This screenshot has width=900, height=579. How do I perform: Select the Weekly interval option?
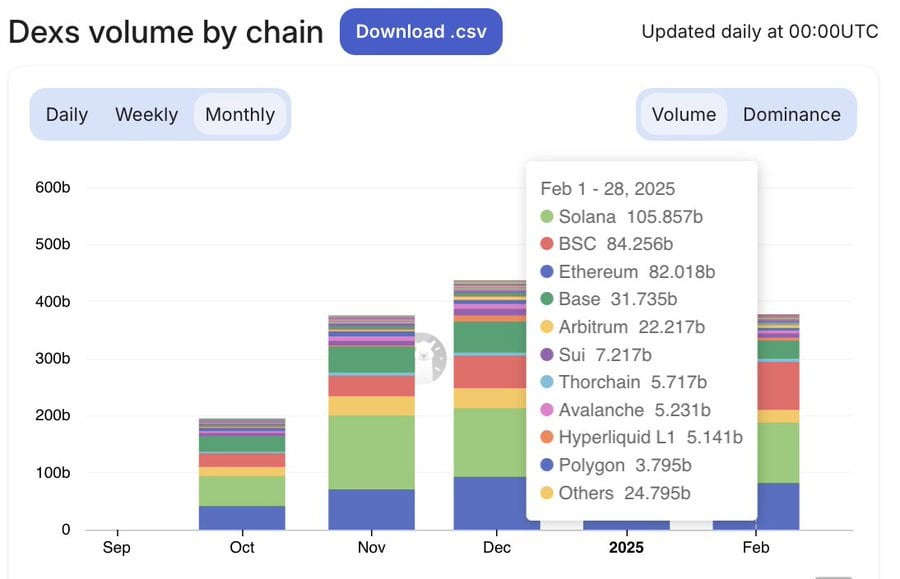coord(146,114)
